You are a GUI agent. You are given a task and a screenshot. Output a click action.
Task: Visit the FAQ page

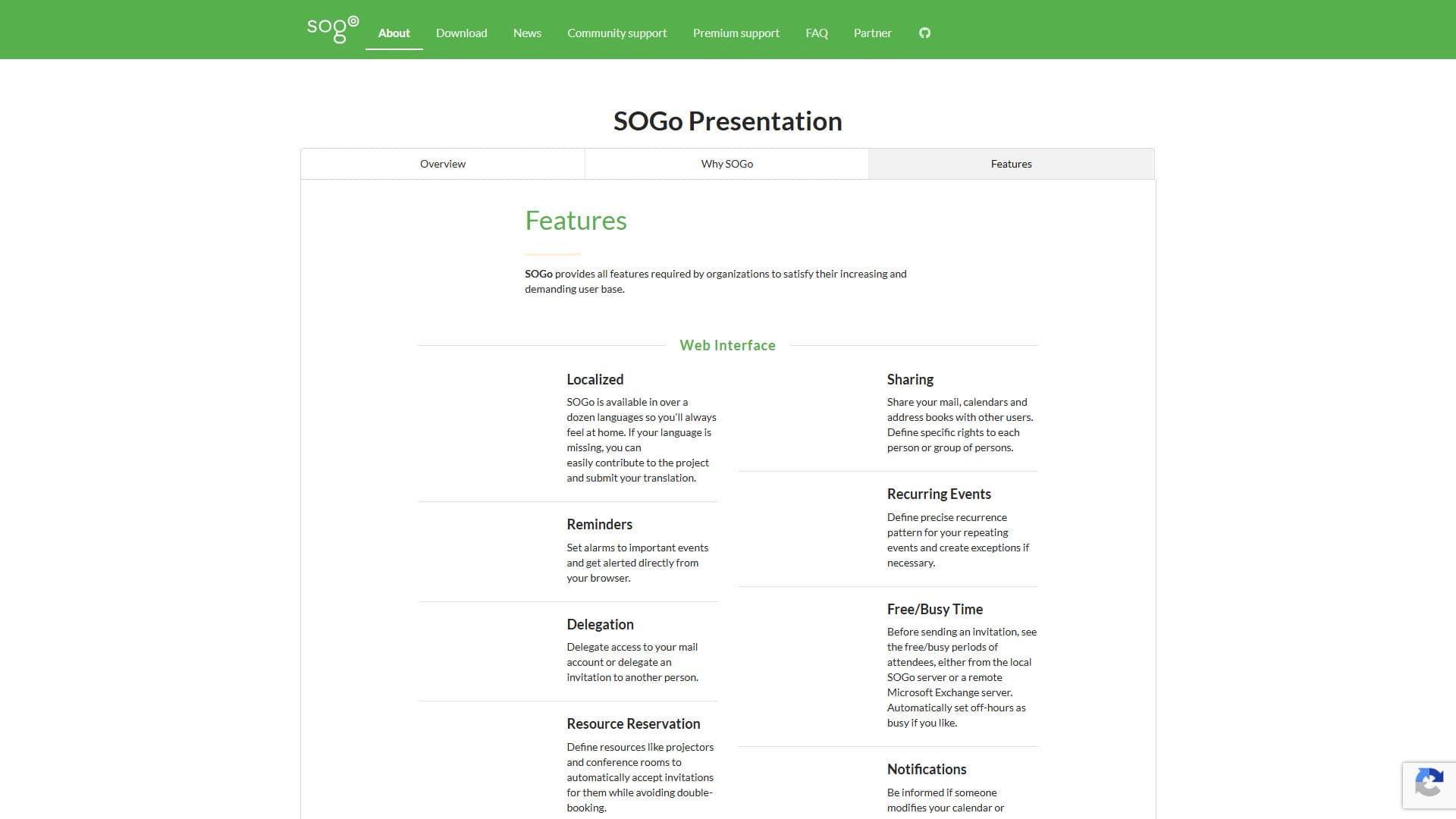[817, 33]
